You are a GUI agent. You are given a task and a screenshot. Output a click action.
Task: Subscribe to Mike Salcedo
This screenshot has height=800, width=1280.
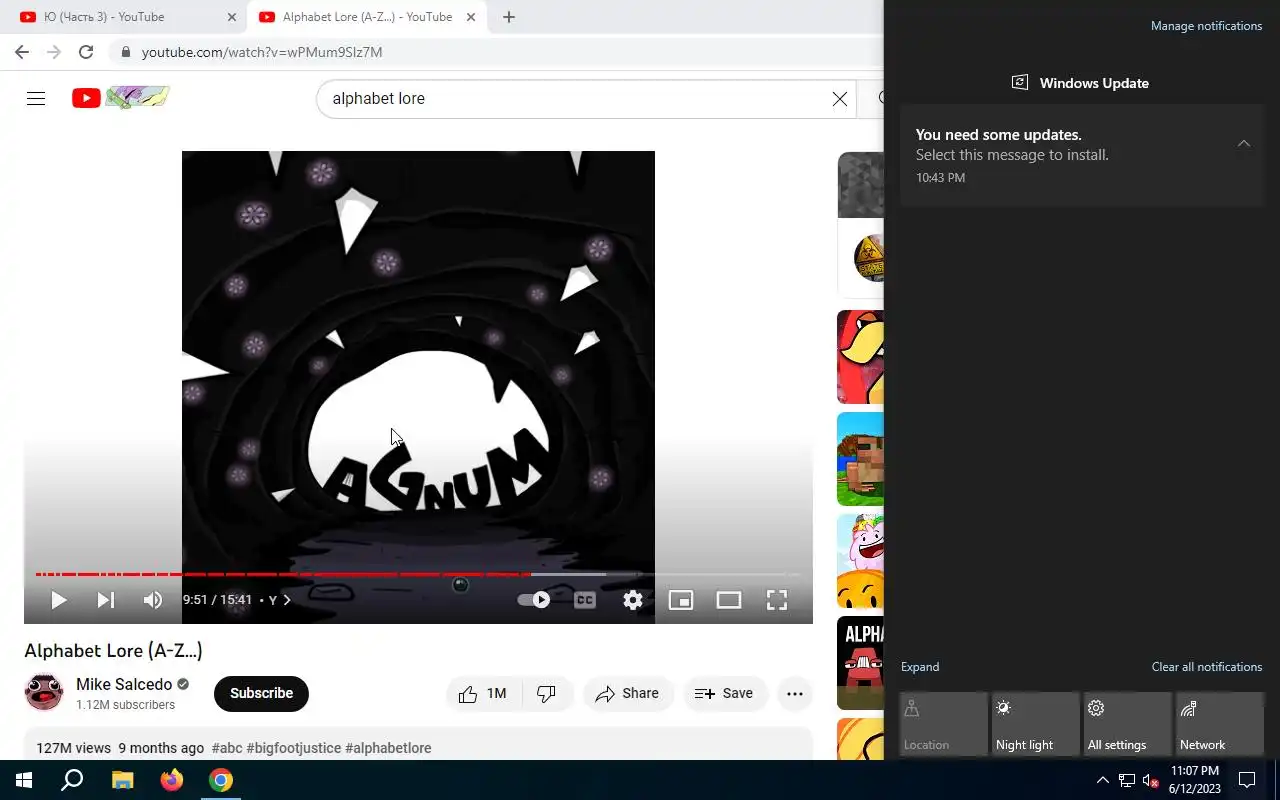tap(261, 693)
